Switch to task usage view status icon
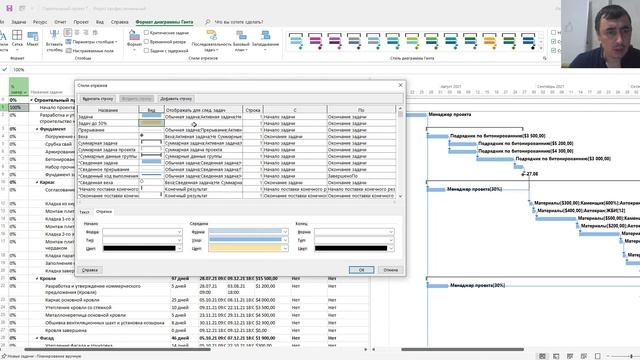 556,356
